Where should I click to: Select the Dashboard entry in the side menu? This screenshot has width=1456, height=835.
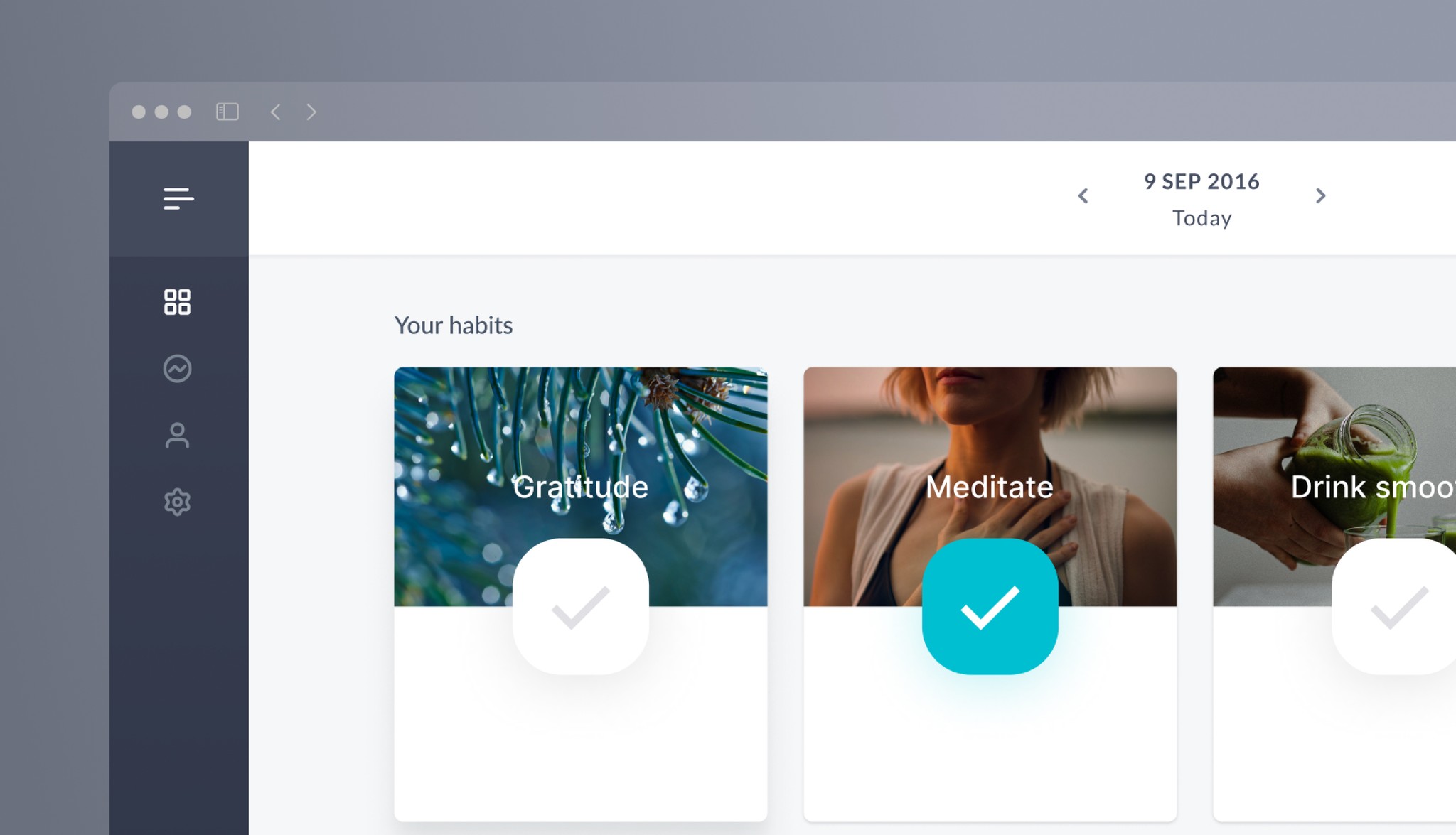[178, 303]
